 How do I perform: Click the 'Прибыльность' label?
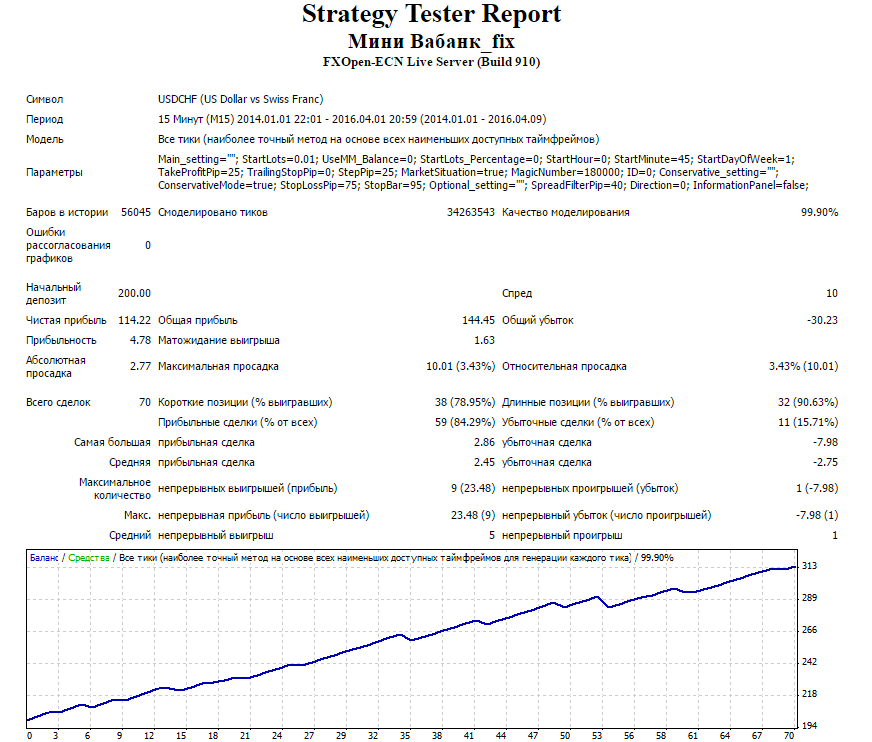coord(61,340)
